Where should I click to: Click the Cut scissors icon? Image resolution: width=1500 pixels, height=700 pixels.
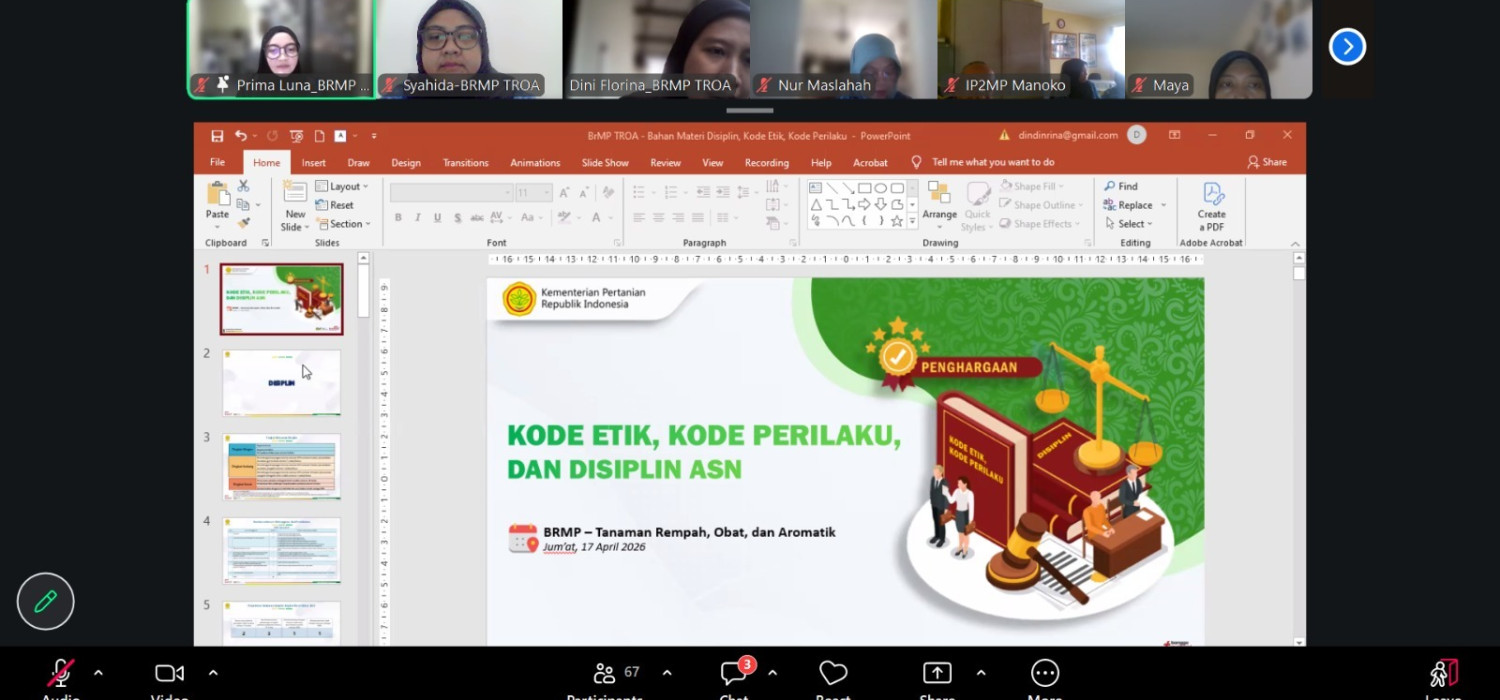point(243,186)
